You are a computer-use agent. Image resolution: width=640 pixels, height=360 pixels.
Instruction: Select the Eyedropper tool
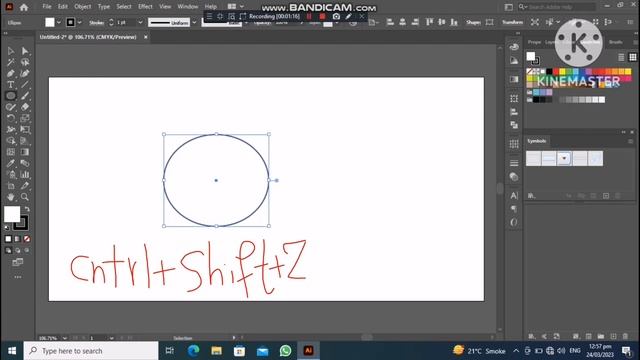point(11,163)
